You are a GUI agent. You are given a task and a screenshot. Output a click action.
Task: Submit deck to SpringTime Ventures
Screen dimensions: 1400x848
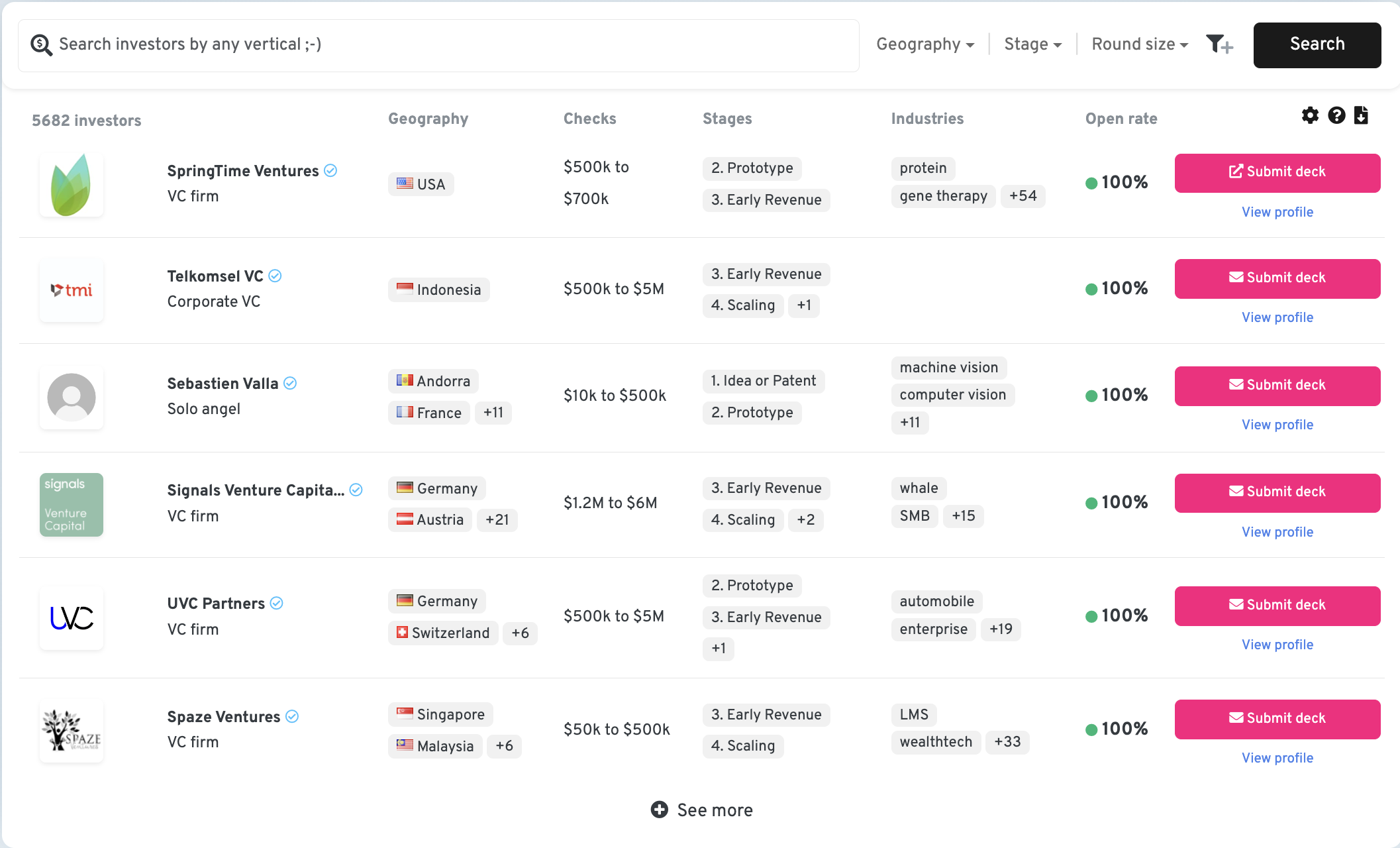(x=1277, y=173)
